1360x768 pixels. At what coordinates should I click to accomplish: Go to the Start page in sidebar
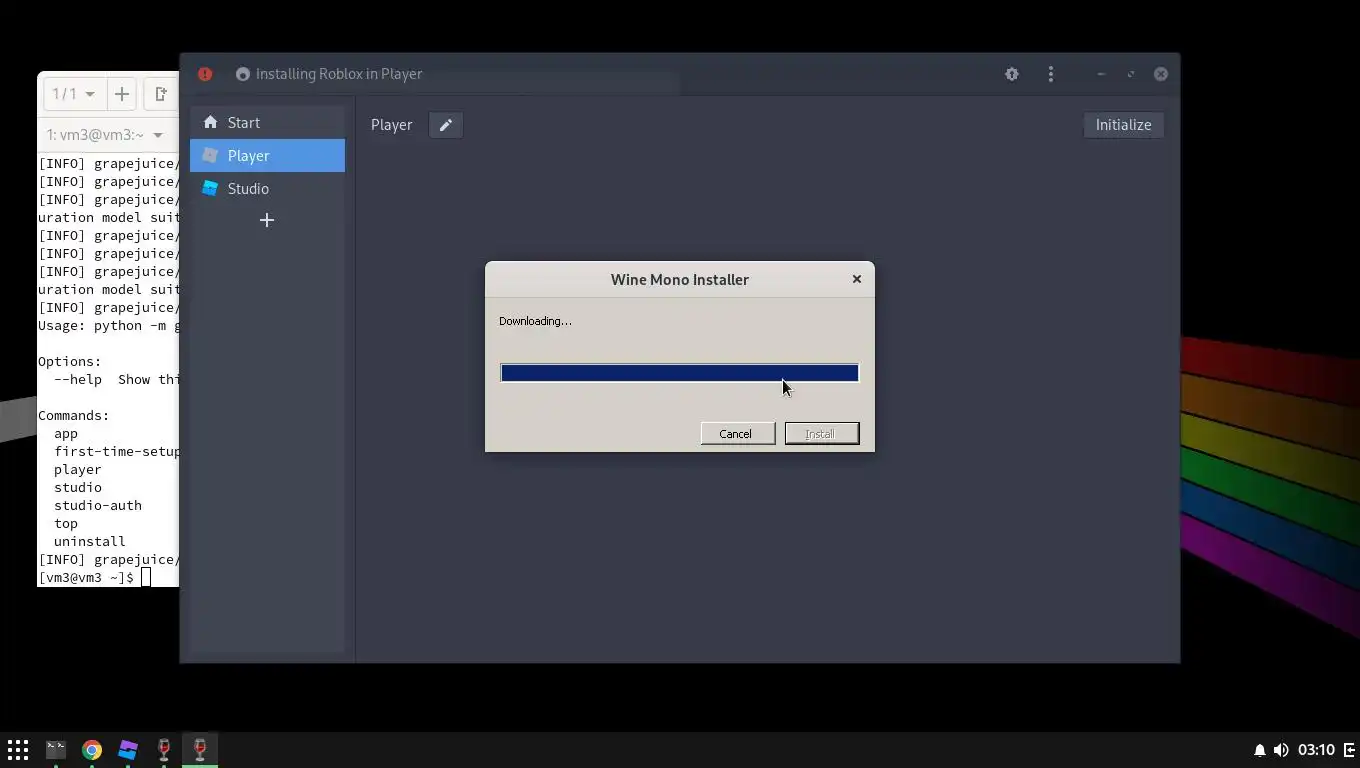[x=267, y=122]
